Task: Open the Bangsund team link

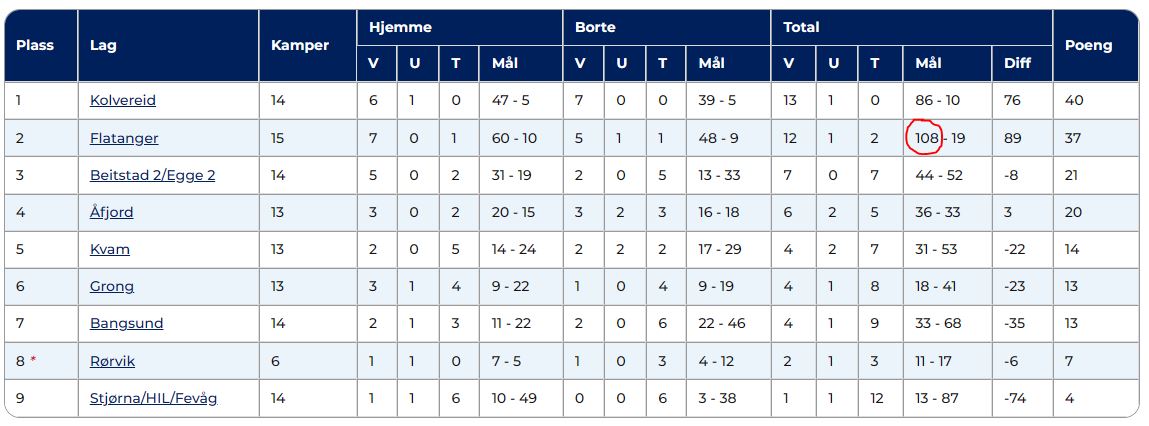Action: tap(126, 323)
